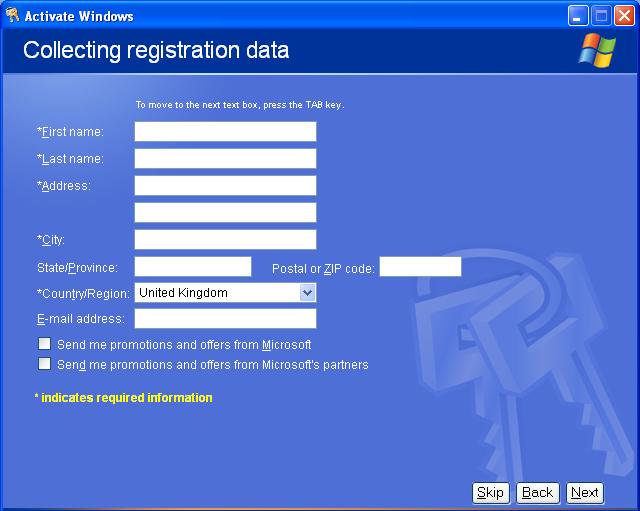This screenshot has height=511, width=640.
Task: Go to the previous step with Back
Action: (537, 492)
